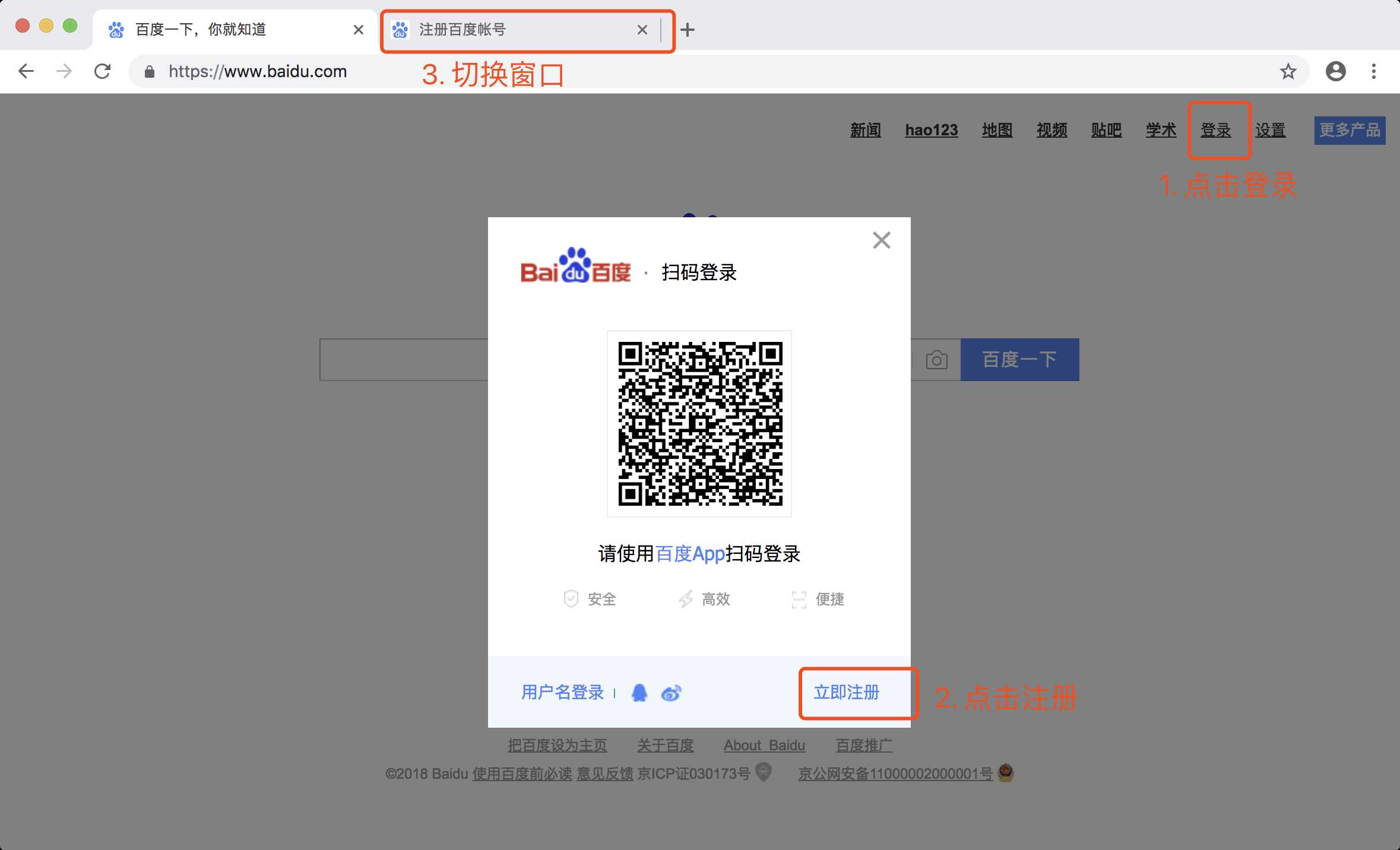Click the 登录 link
Screen dimensions: 1400x850
pyautogui.click(x=1216, y=130)
